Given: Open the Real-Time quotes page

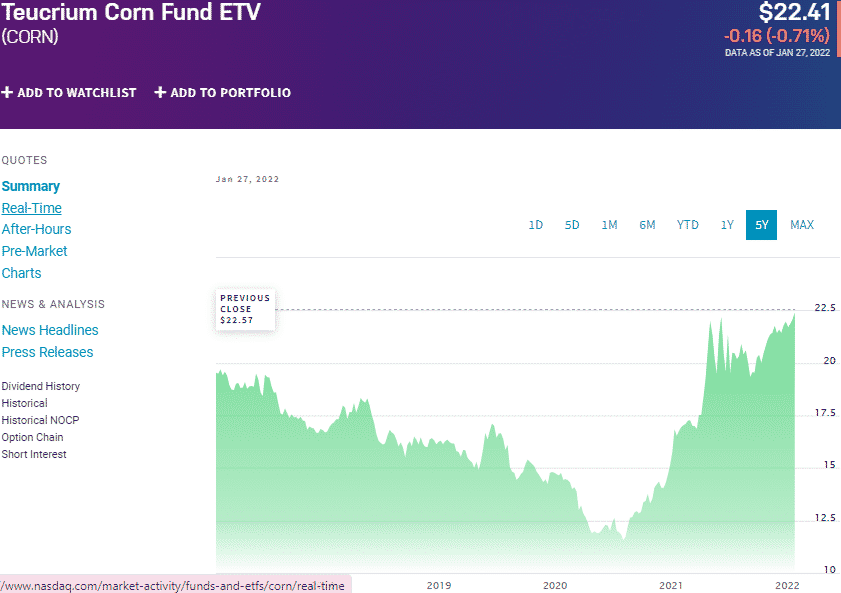Looking at the screenshot, I should click(x=31, y=207).
